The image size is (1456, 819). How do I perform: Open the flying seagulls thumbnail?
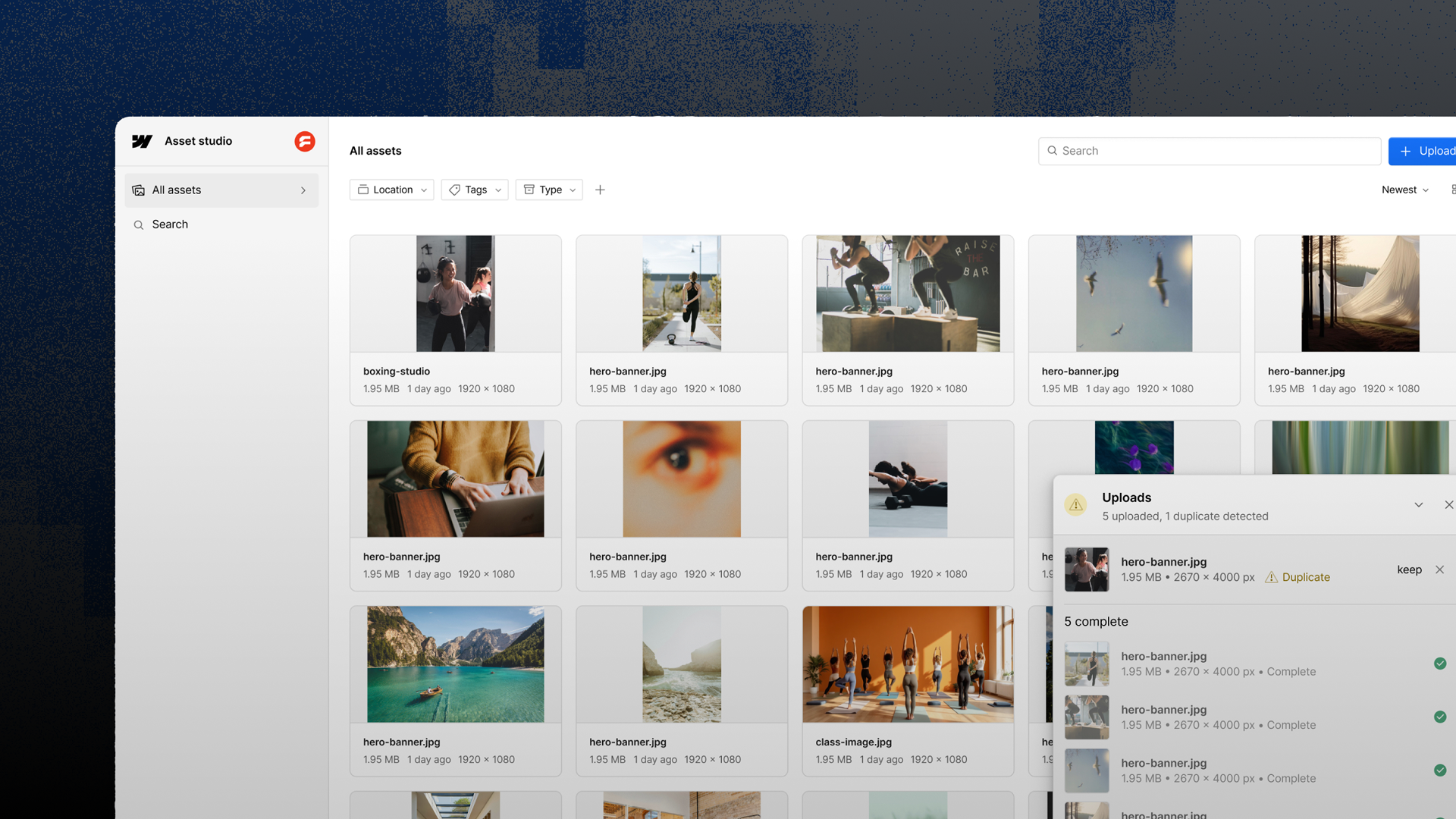[x=1134, y=293]
